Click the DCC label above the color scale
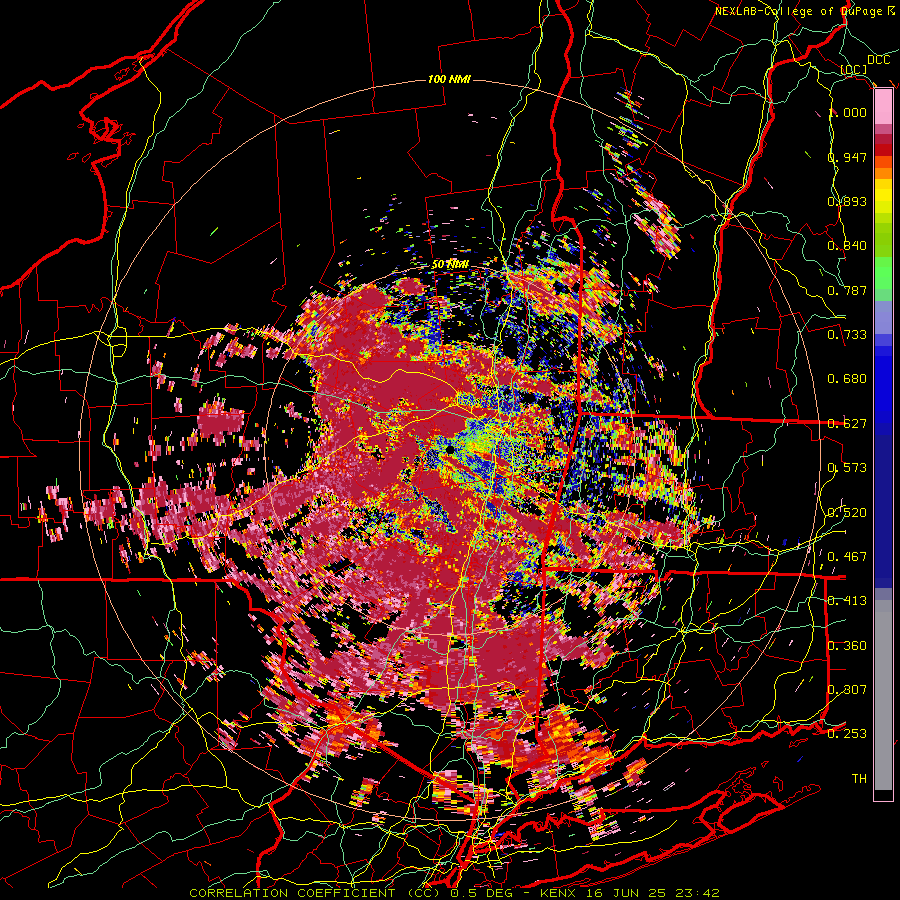This screenshot has height=900, width=900. pyautogui.click(x=878, y=60)
